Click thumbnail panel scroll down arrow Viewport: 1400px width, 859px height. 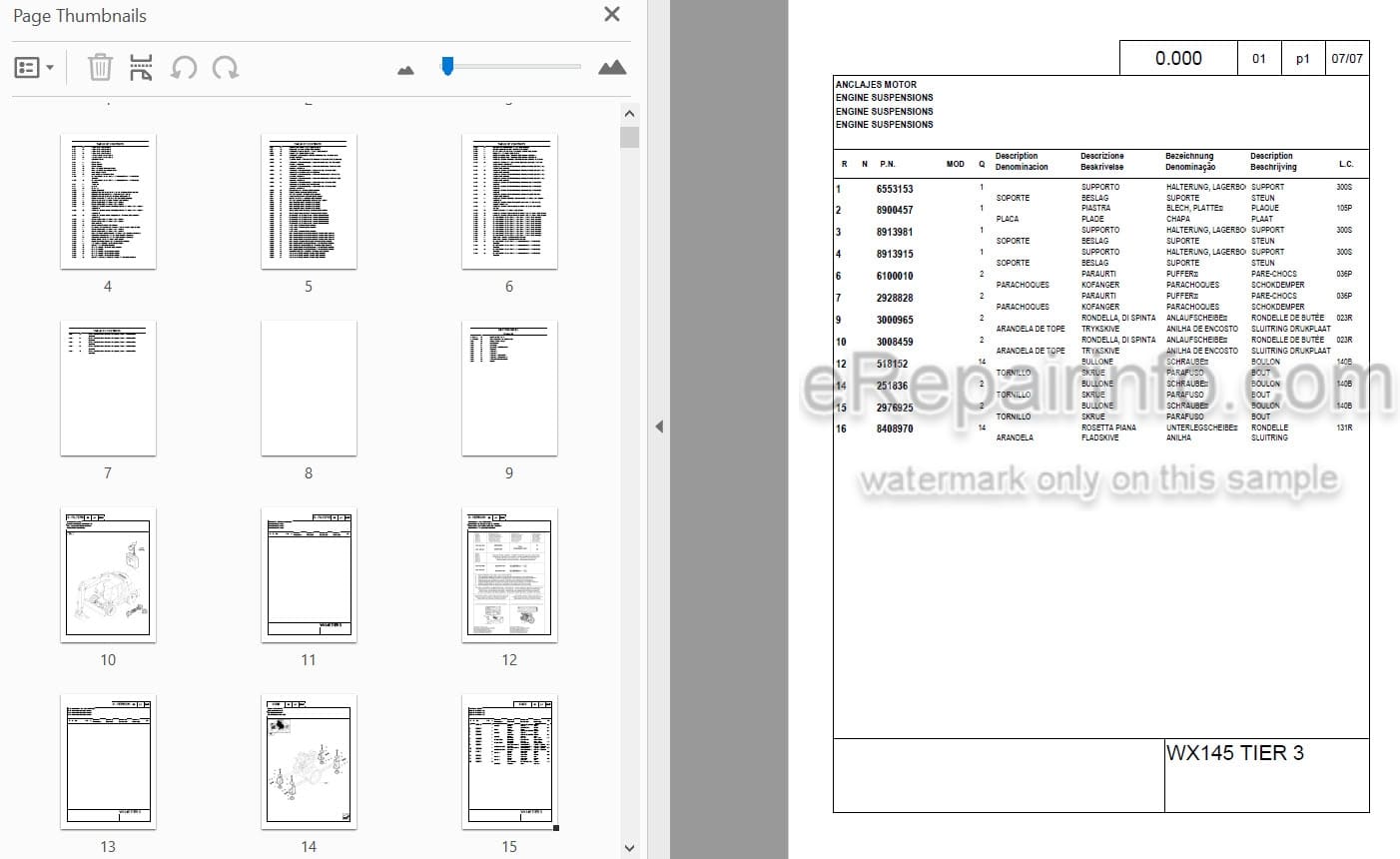[x=629, y=848]
